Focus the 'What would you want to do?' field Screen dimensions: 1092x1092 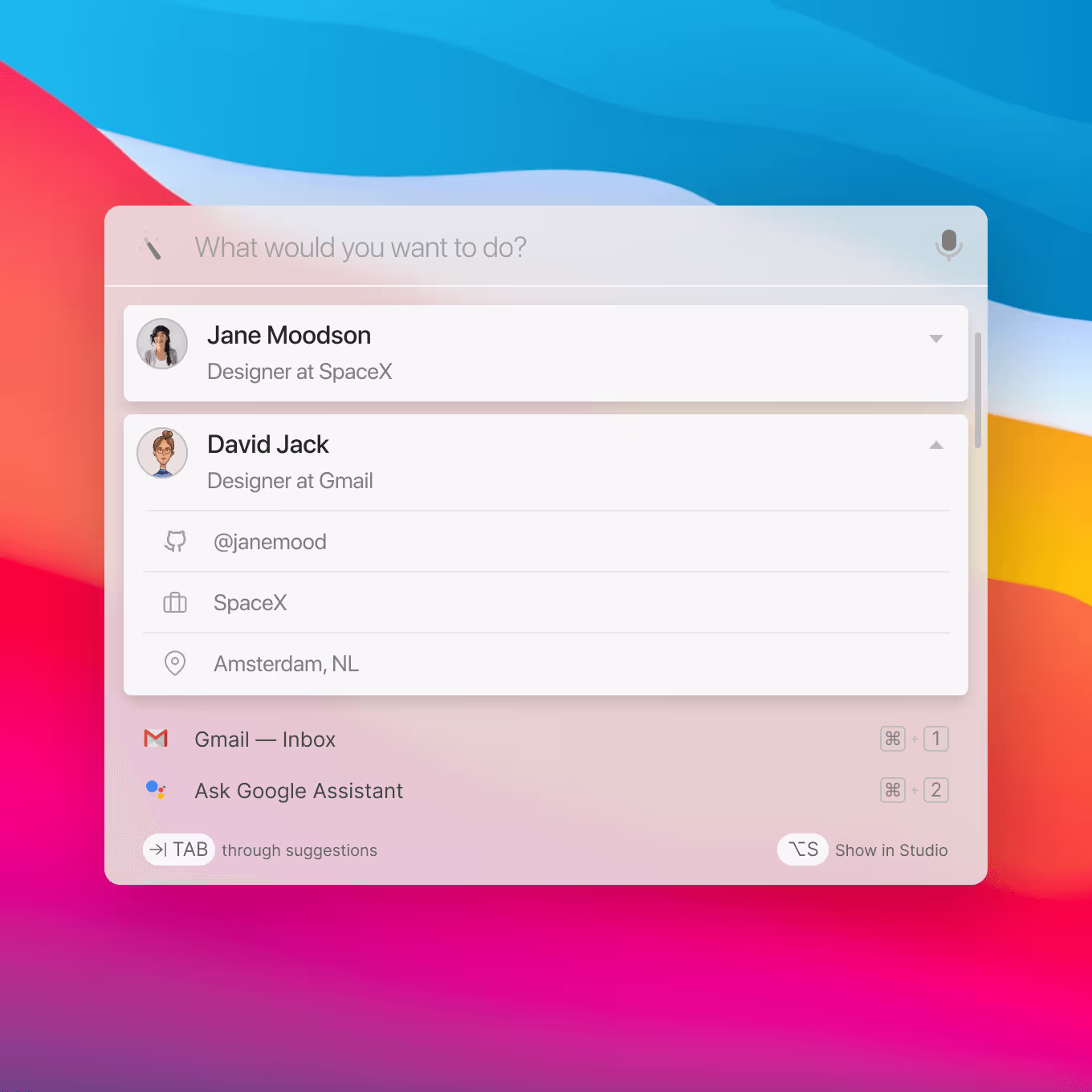coord(546,247)
